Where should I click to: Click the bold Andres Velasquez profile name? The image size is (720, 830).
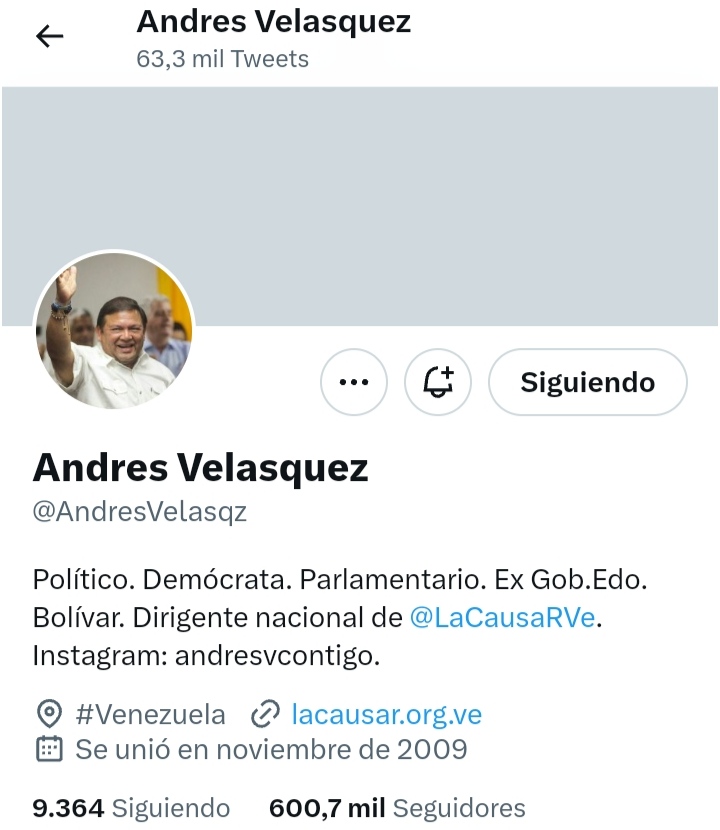pos(200,468)
